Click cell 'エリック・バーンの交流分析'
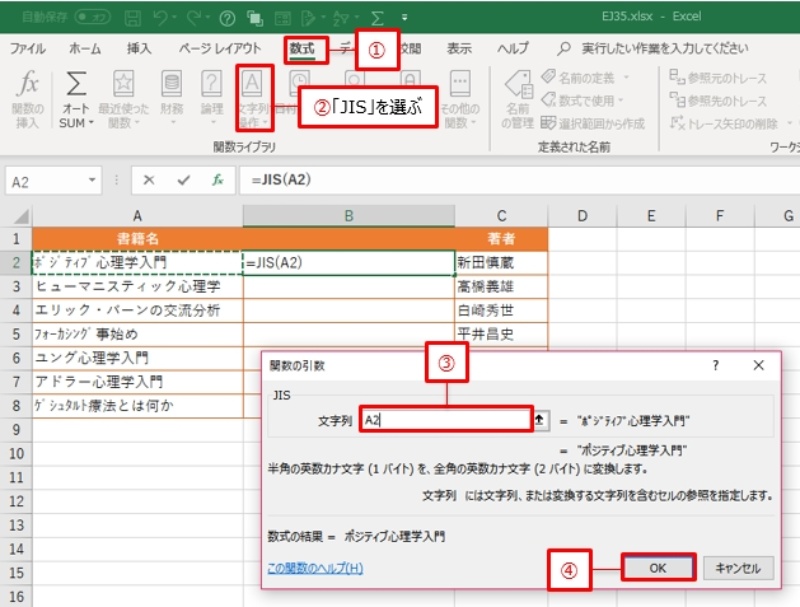 (138, 310)
